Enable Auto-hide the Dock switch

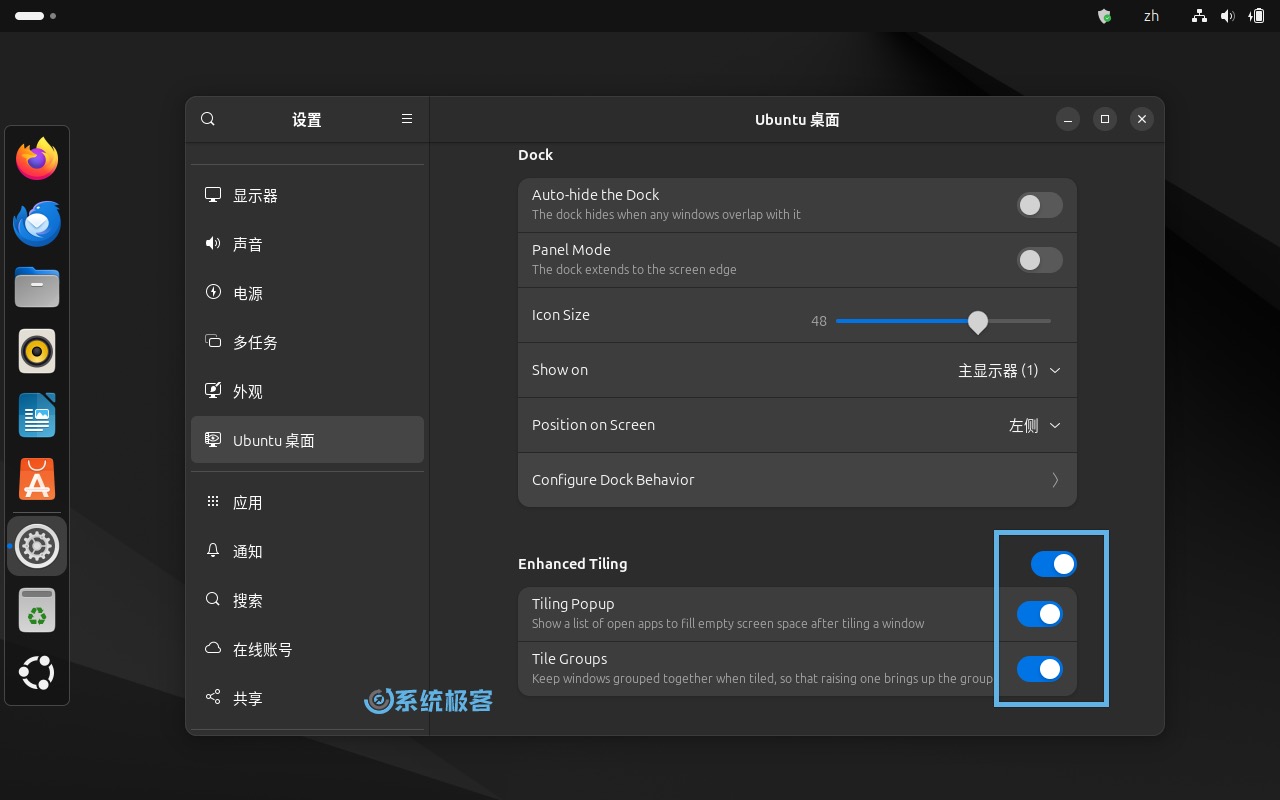tap(1040, 205)
